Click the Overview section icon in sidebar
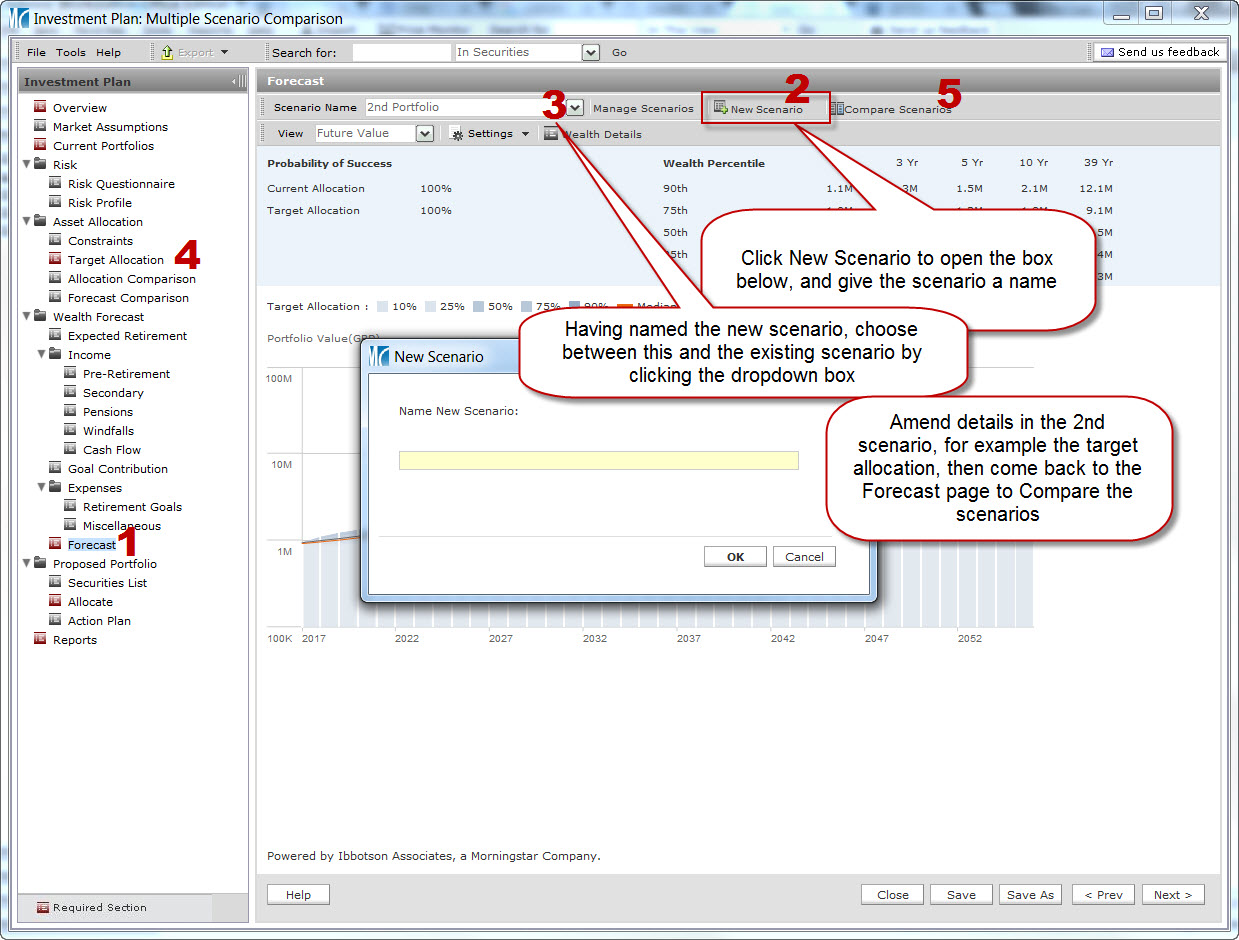The width and height of the screenshot is (1239, 940). [x=40, y=107]
